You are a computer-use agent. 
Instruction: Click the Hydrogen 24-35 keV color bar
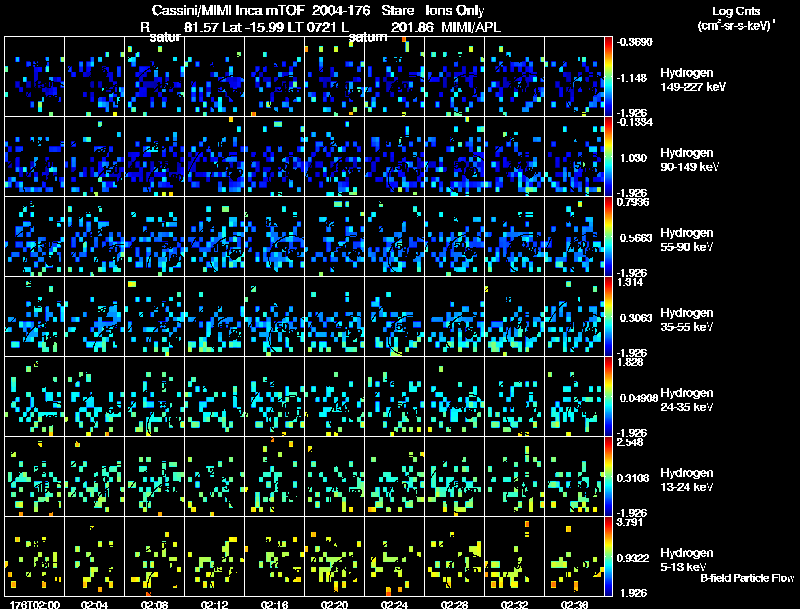point(608,397)
